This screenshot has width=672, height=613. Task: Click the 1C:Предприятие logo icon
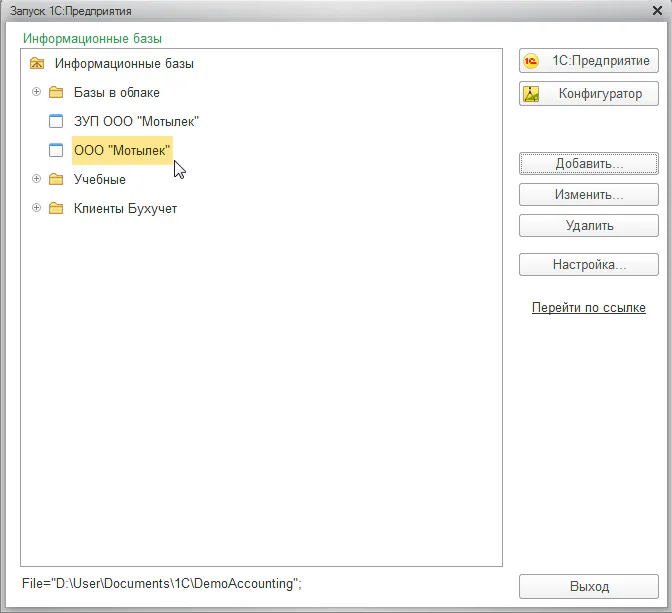(532, 61)
